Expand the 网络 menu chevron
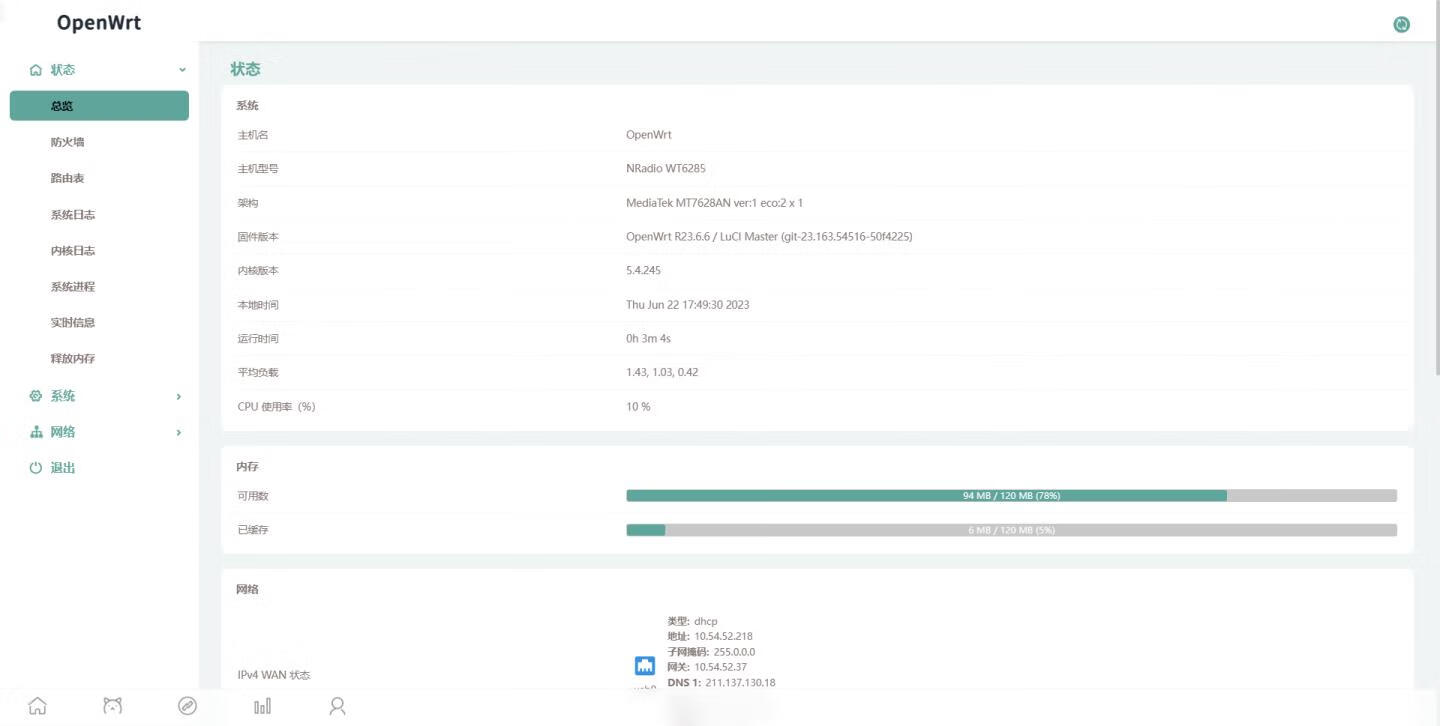1440x726 pixels. [179, 432]
